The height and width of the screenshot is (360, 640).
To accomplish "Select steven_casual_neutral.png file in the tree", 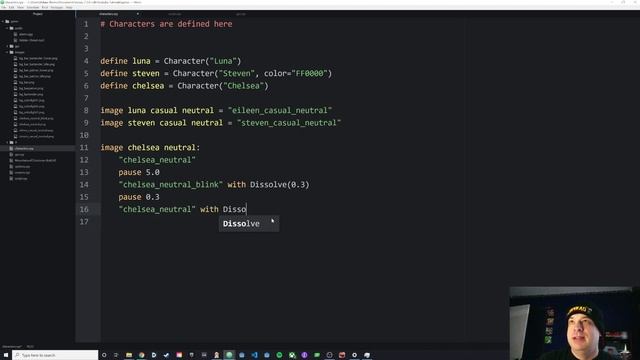I will tap(36, 136).
